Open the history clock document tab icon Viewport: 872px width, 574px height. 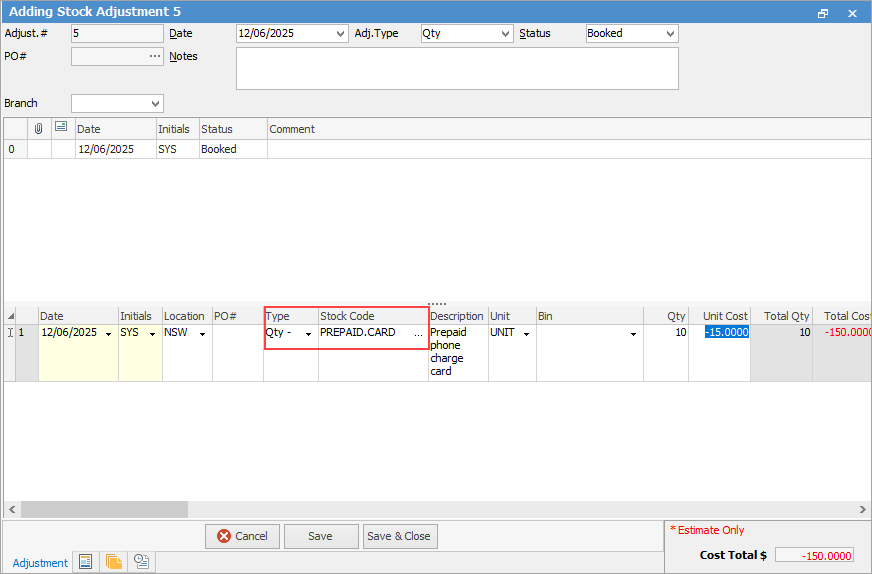(141, 562)
